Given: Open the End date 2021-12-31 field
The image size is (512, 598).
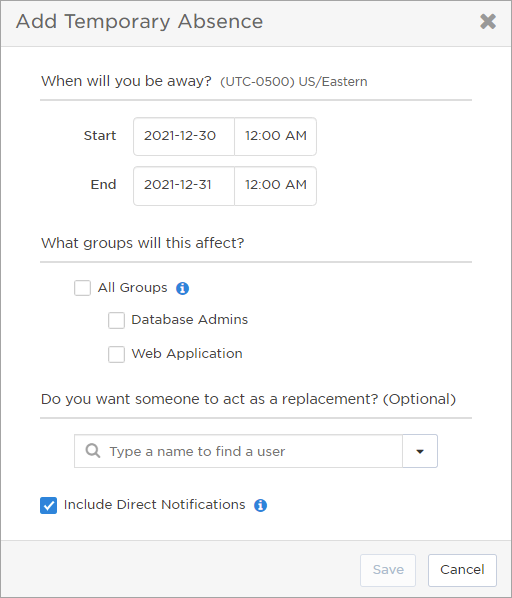Looking at the screenshot, I should pyautogui.click(x=184, y=186).
